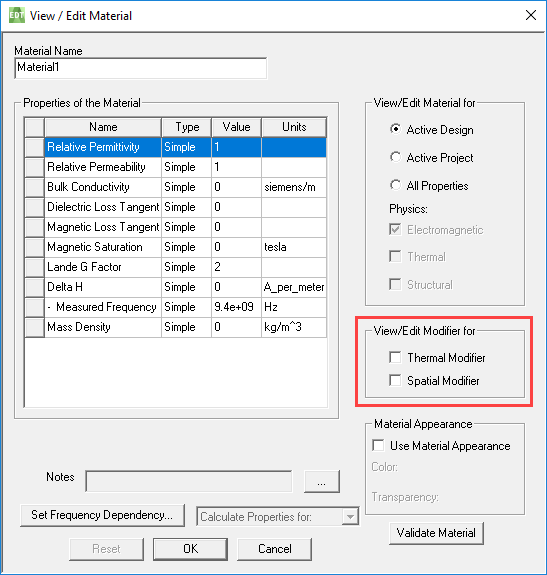Click the Set Frequency Dependency button
This screenshot has height=575, width=547.
coord(102,515)
